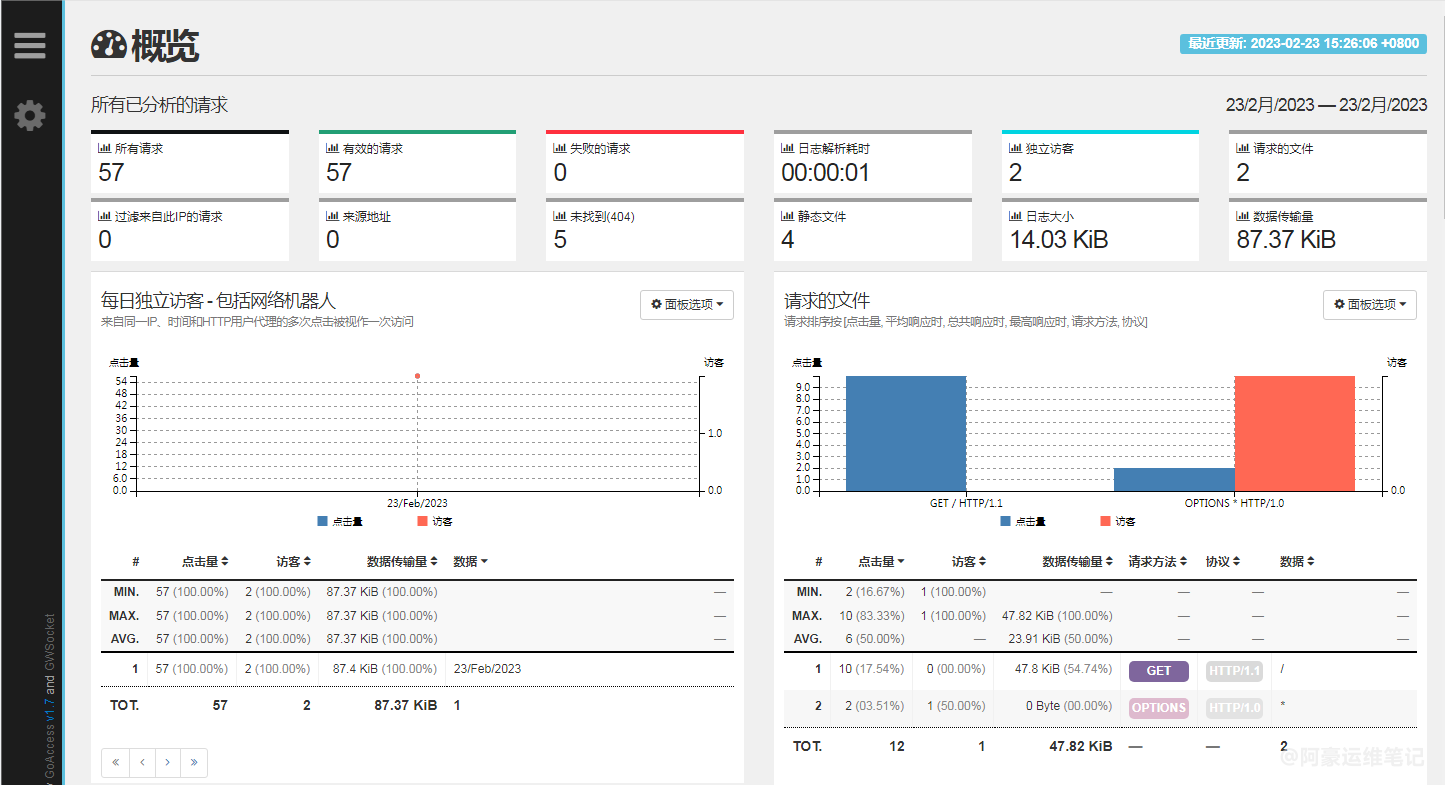Image resolution: width=1445 pixels, height=785 pixels.
Task: Open 面板选项 dropdown for 每日独立访客 panel
Action: pos(687,305)
